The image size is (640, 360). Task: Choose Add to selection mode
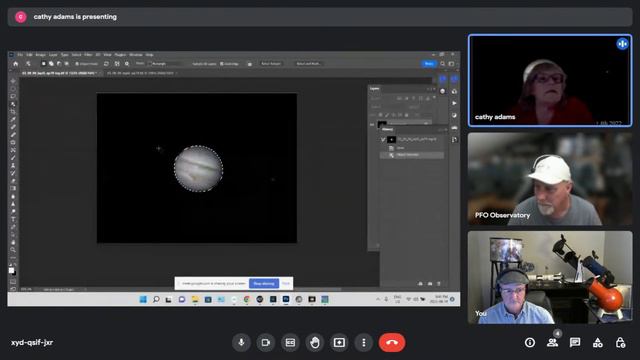point(51,64)
